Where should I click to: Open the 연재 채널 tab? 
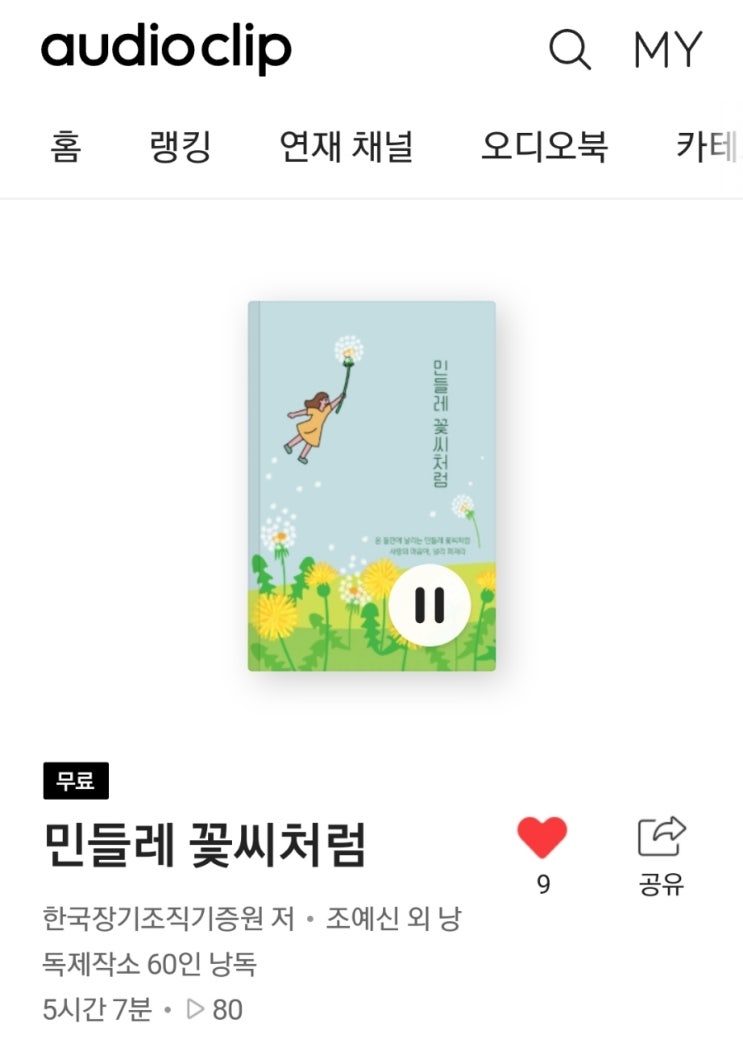point(346,146)
